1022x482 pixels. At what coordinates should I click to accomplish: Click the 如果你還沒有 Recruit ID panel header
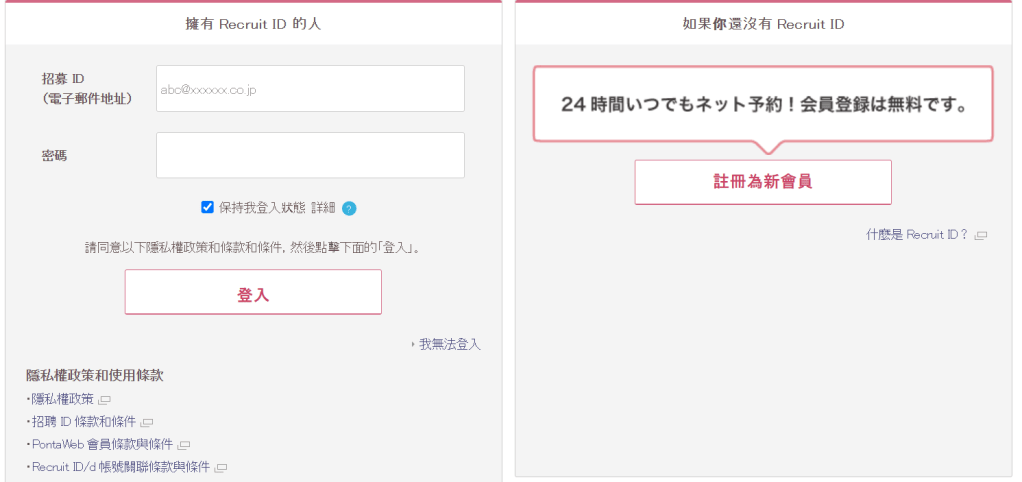coord(763,24)
